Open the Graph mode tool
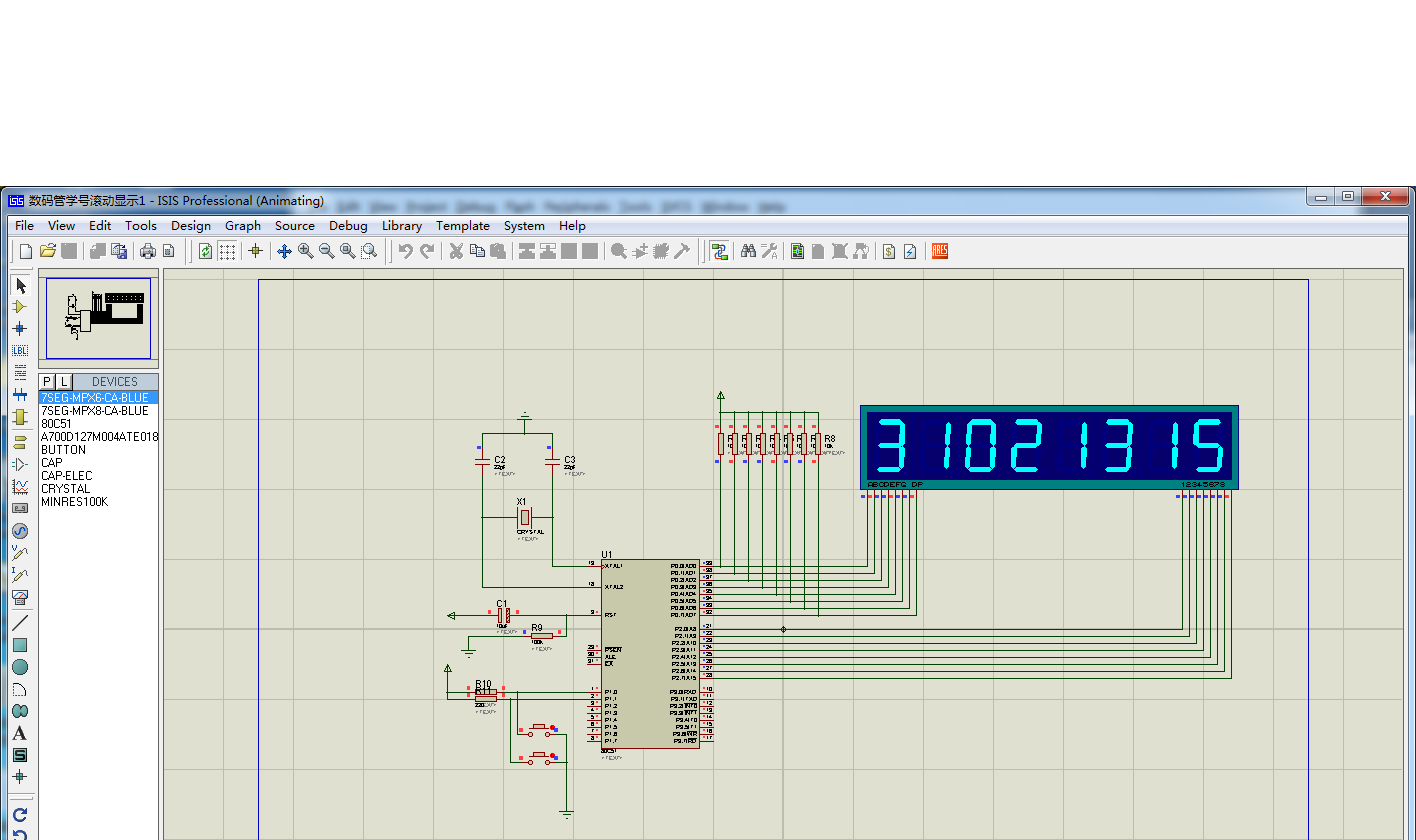 pyautogui.click(x=20, y=486)
